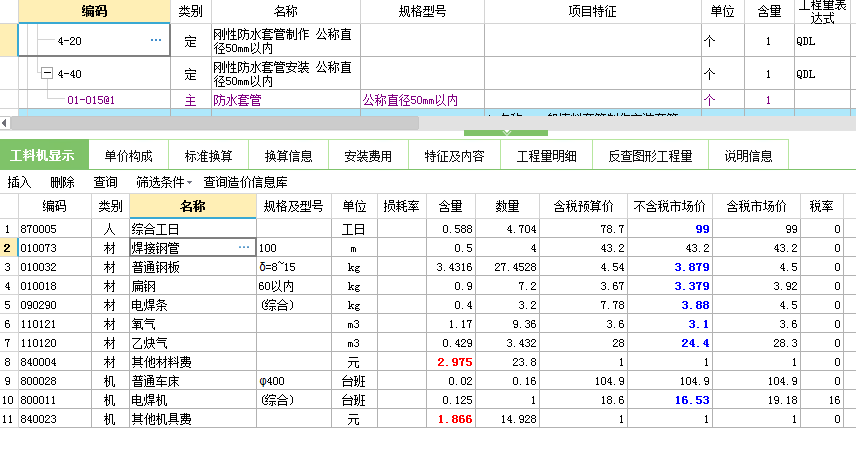Switch to the 单价构成 tab
This screenshot has height=449, width=856.
[x=128, y=156]
